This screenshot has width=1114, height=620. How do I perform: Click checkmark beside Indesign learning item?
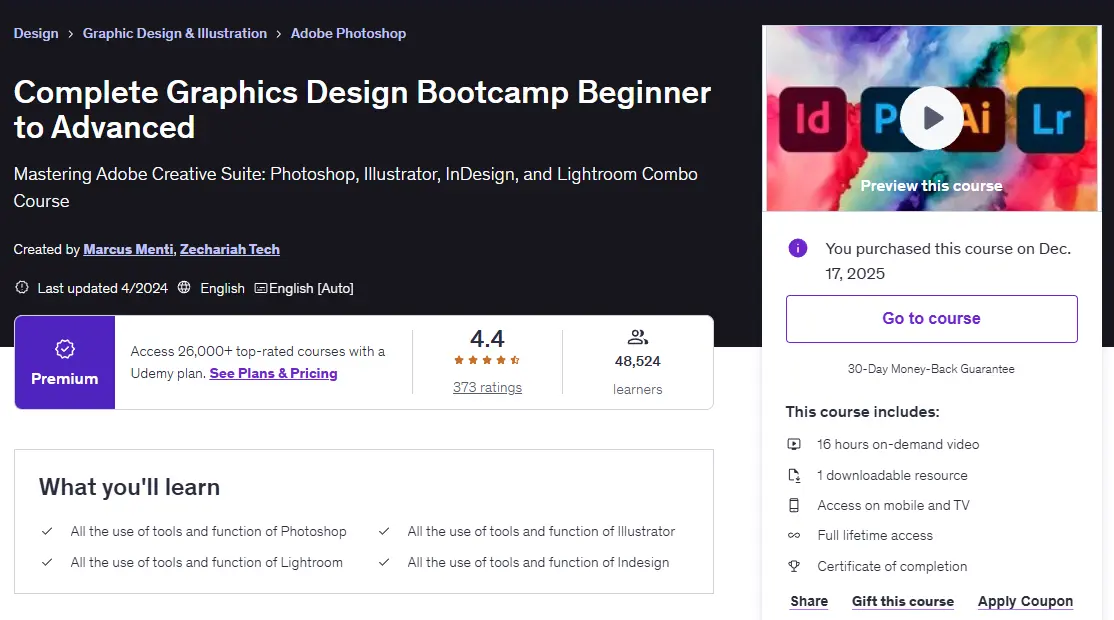pyautogui.click(x=384, y=562)
